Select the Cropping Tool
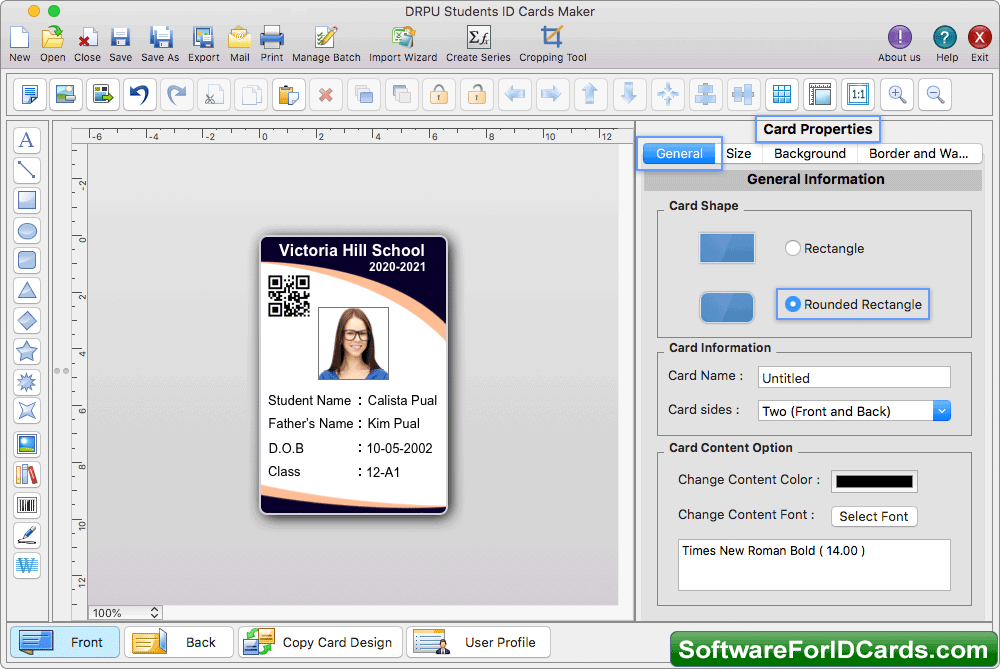Viewport: 1000px width, 669px height. coord(552,38)
